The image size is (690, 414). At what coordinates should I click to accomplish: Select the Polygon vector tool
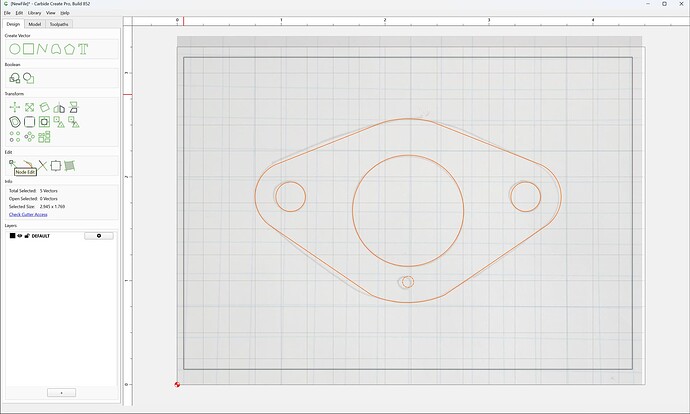tap(70, 49)
